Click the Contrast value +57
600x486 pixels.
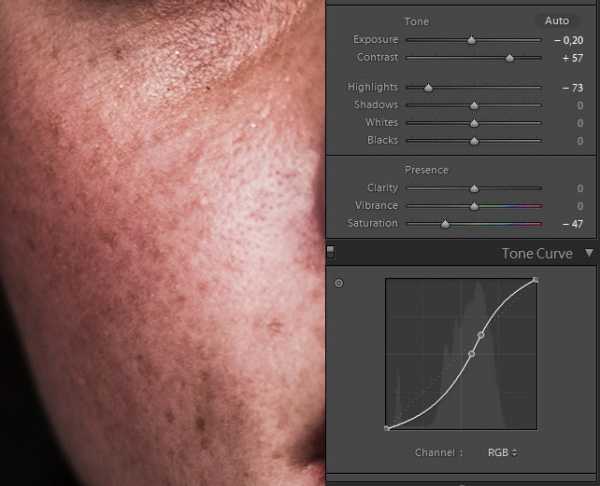(x=572, y=58)
